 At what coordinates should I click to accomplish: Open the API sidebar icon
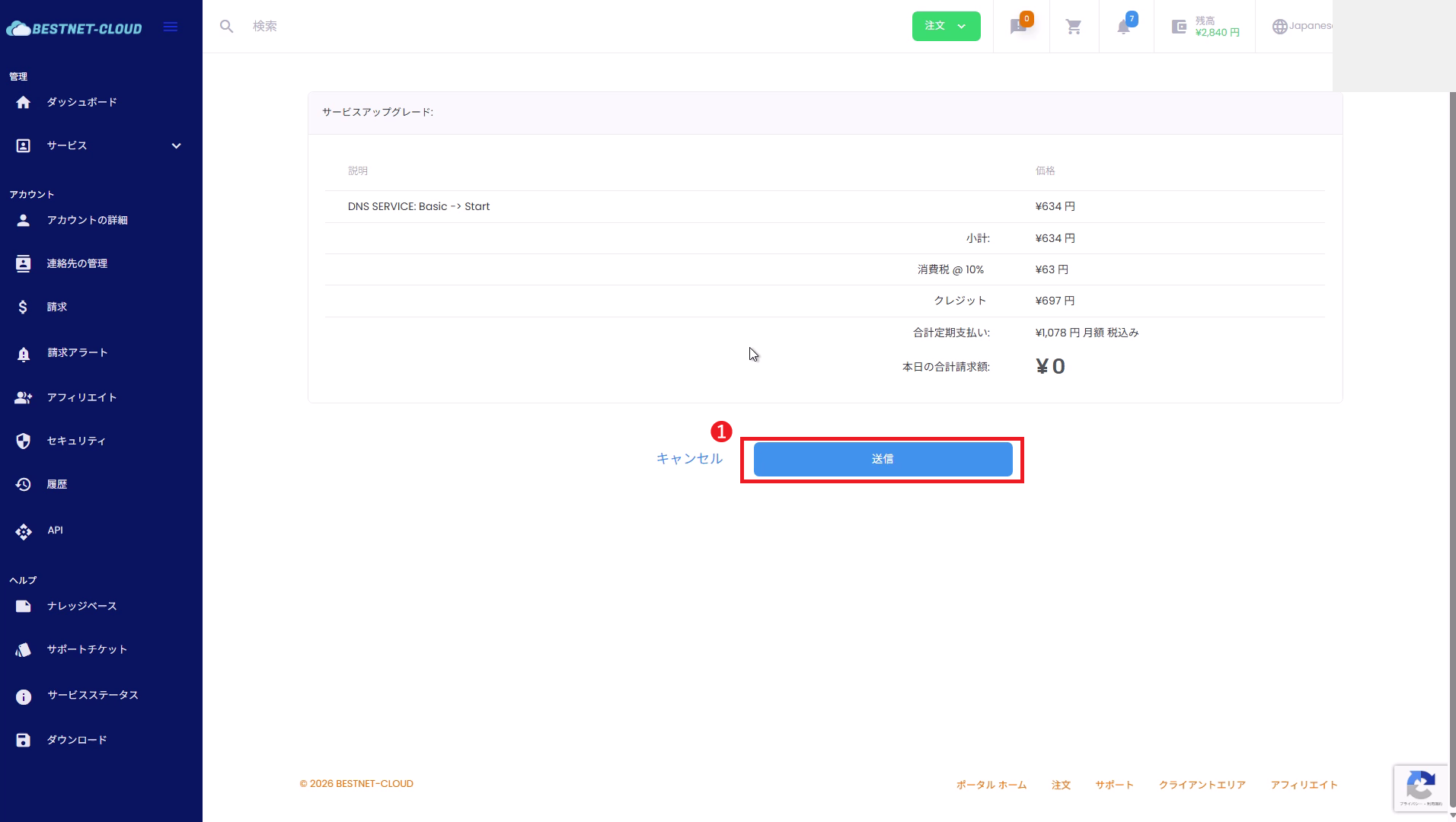coord(24,531)
